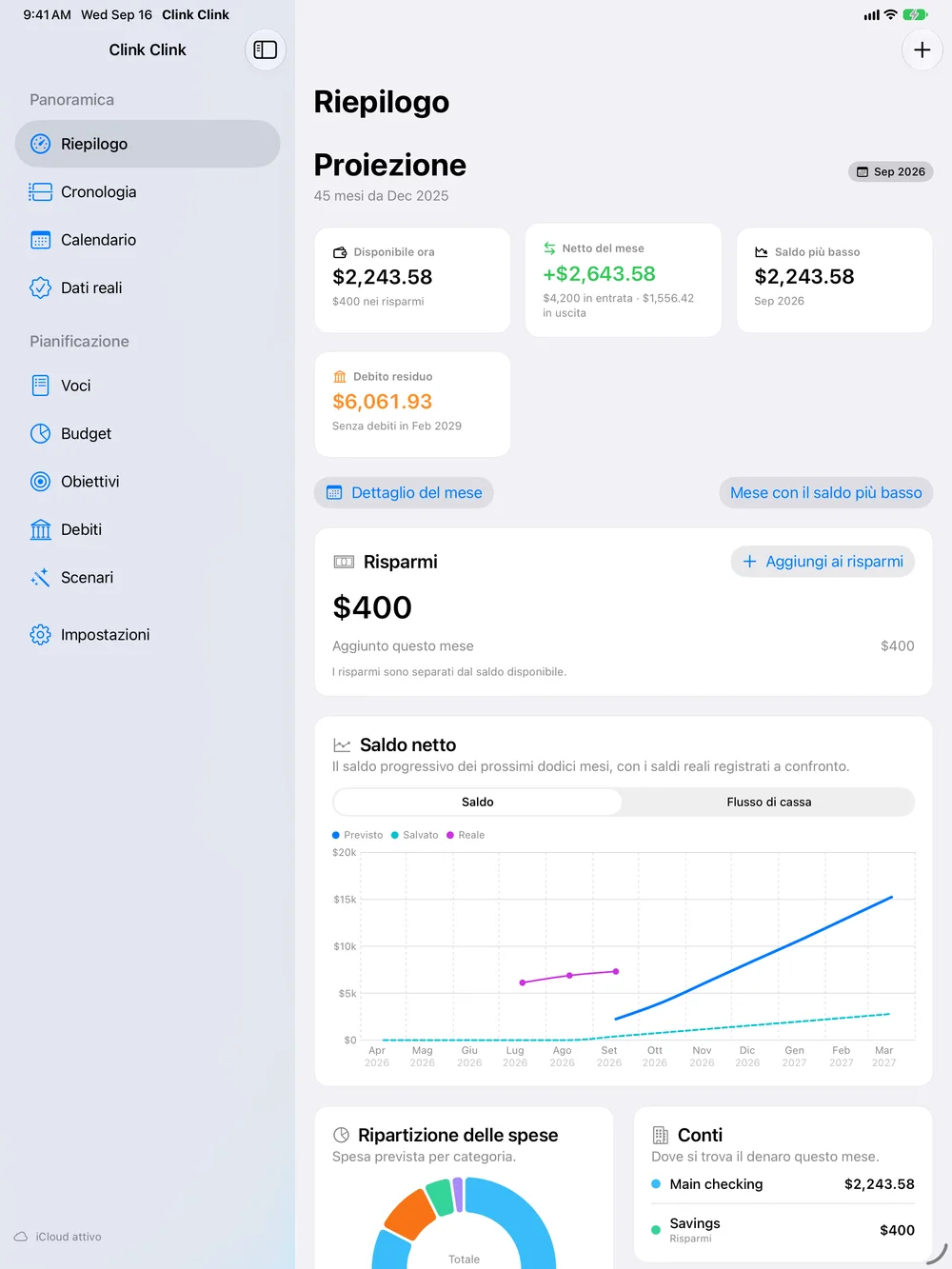
Task: Open Dati reali section
Action: pyautogui.click(x=148, y=288)
